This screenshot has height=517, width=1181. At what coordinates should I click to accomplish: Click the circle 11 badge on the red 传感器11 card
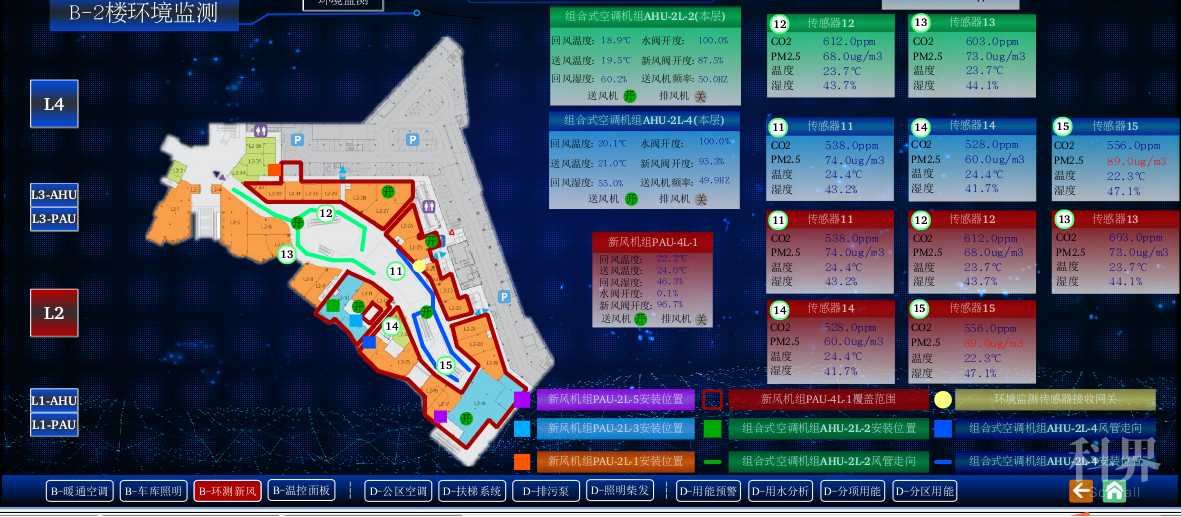point(779,220)
